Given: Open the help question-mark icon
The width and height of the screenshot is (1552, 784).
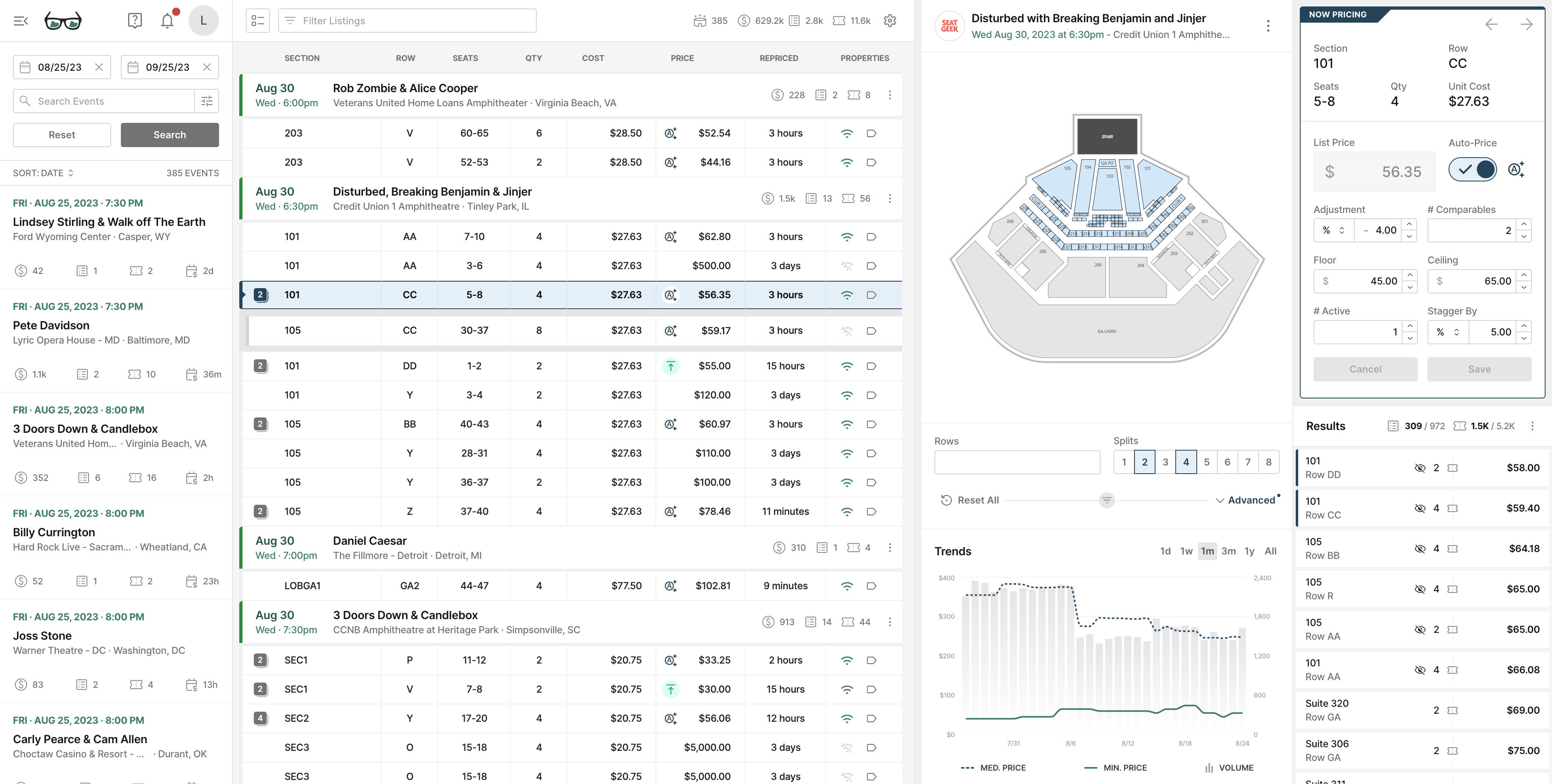Looking at the screenshot, I should pos(135,21).
